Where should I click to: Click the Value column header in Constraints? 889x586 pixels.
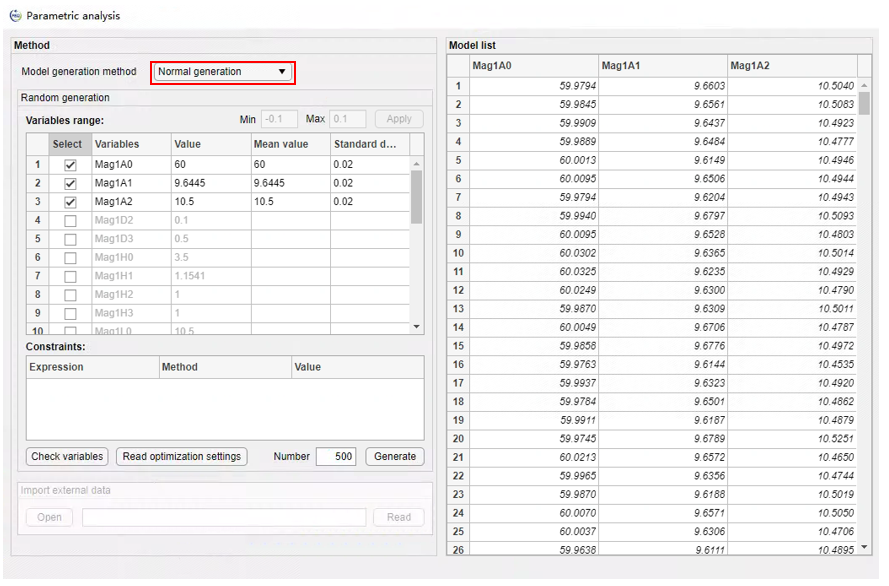358,367
